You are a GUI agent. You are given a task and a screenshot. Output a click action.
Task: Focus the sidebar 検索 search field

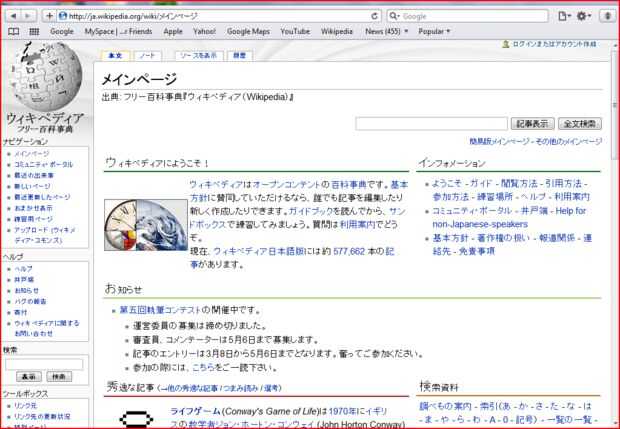pyautogui.click(x=44, y=364)
